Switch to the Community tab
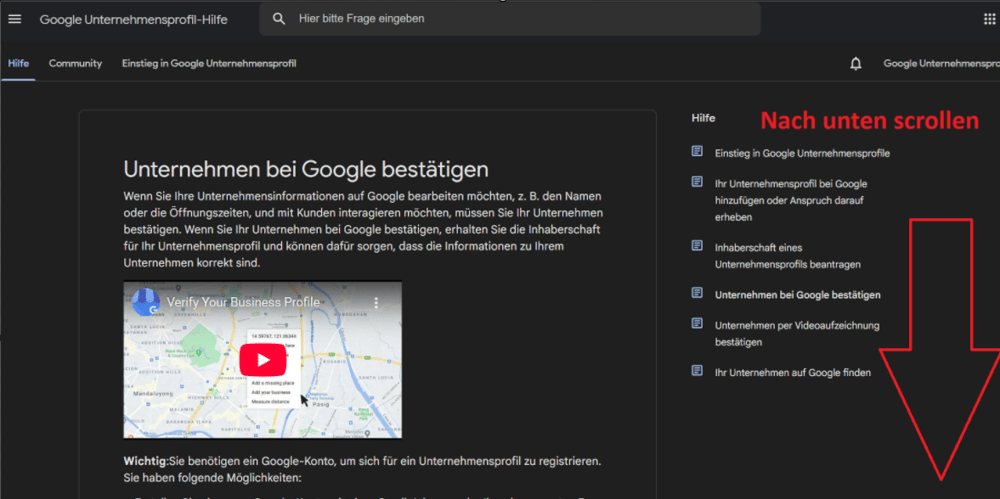 [x=75, y=63]
